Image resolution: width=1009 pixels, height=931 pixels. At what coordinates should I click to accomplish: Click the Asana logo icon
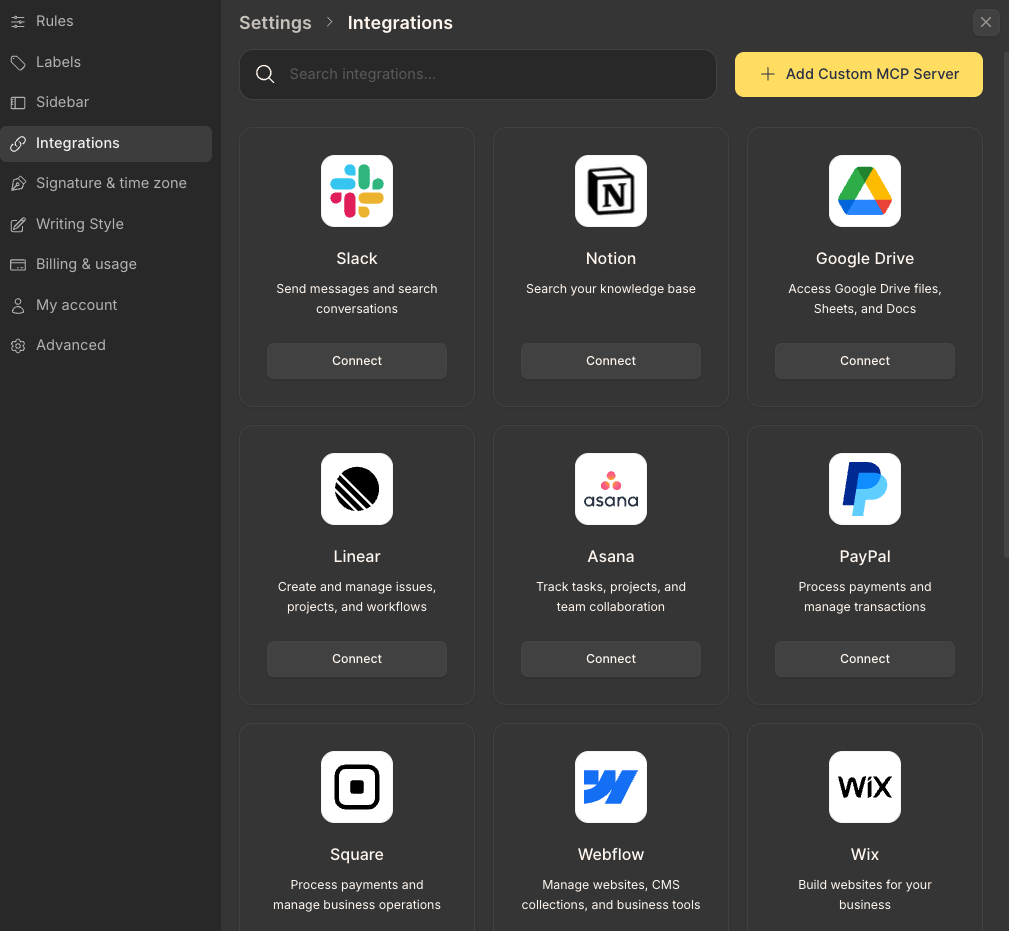611,489
